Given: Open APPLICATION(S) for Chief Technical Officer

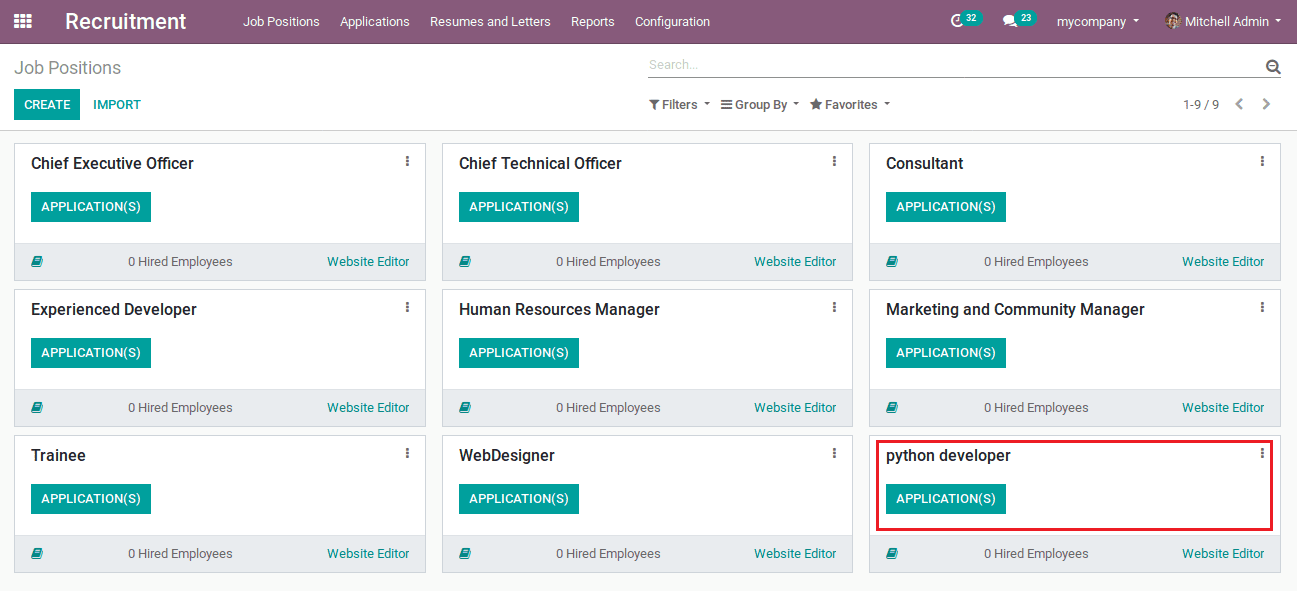Looking at the screenshot, I should tap(519, 207).
